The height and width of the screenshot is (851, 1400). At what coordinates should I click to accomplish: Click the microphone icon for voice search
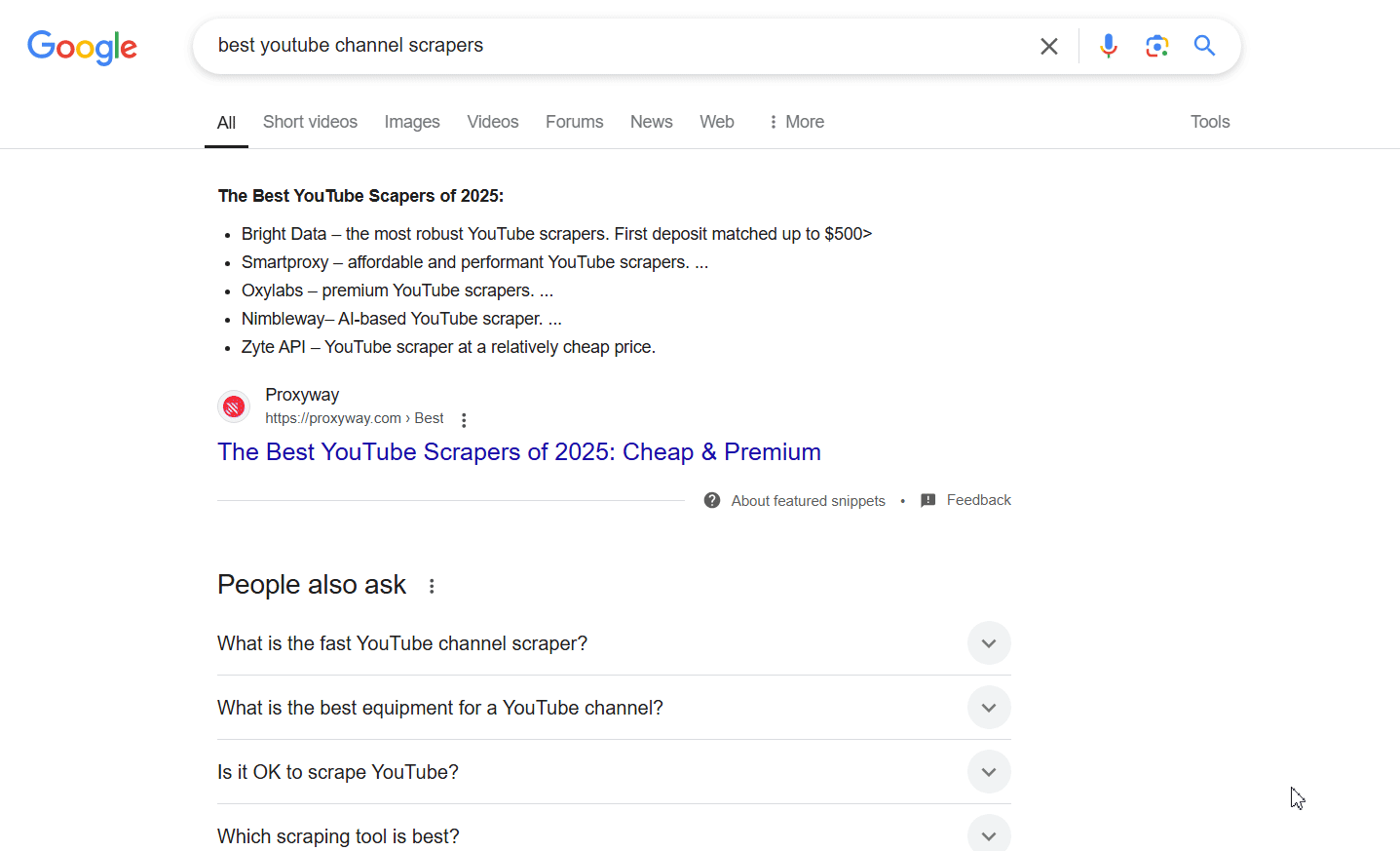[1109, 45]
